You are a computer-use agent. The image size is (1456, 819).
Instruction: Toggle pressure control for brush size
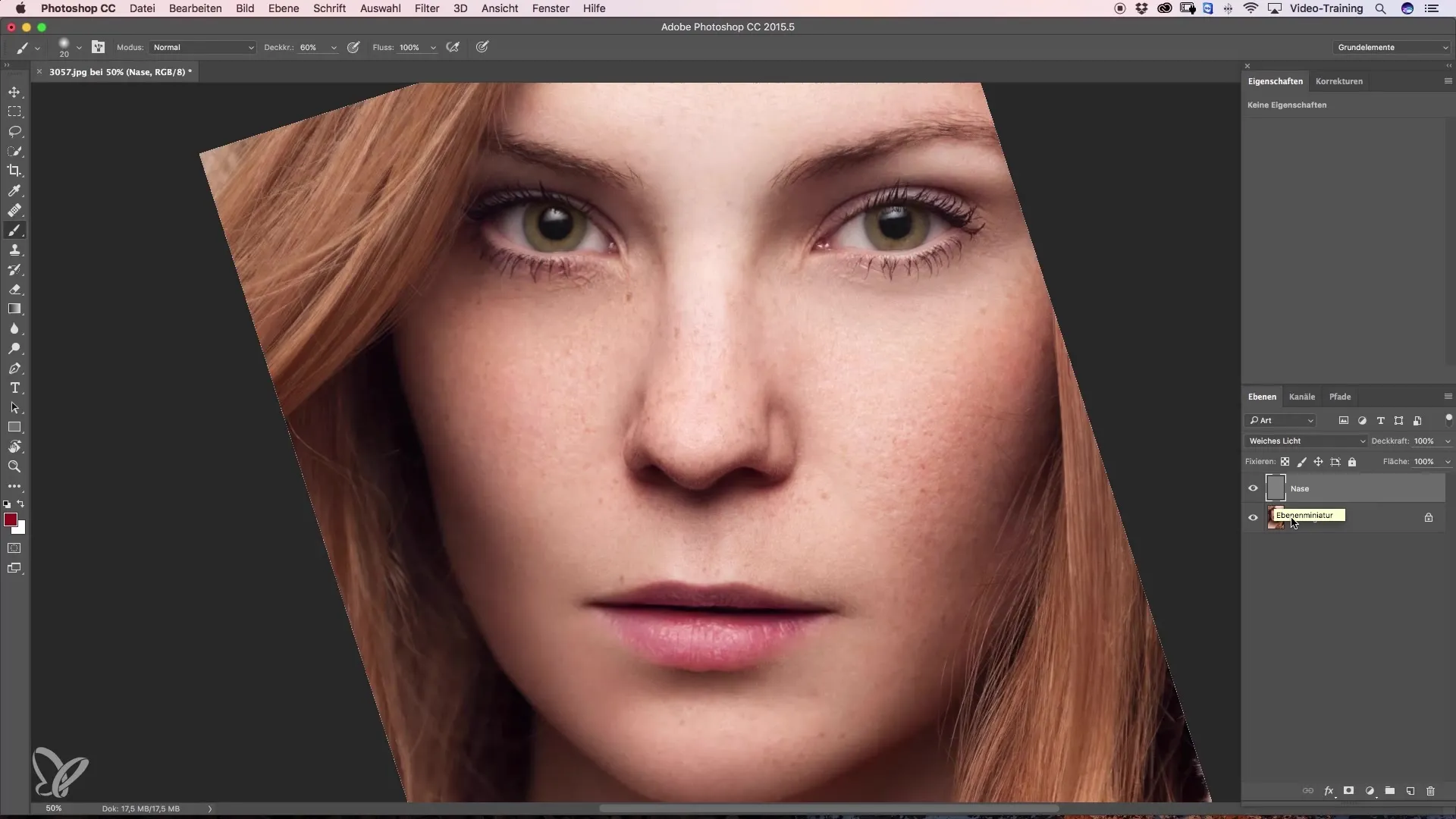click(482, 47)
